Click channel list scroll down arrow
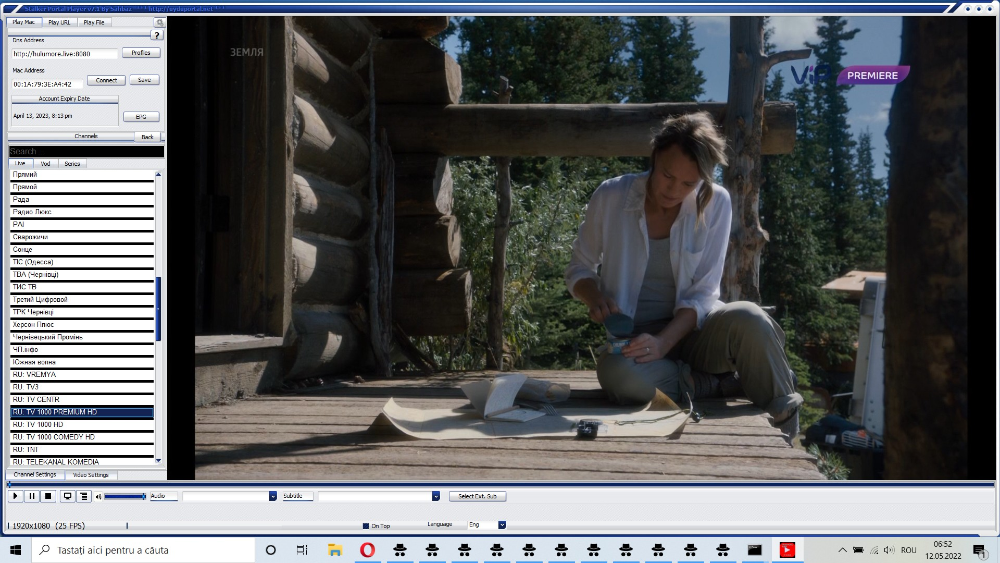The image size is (1000, 563). coord(158,460)
